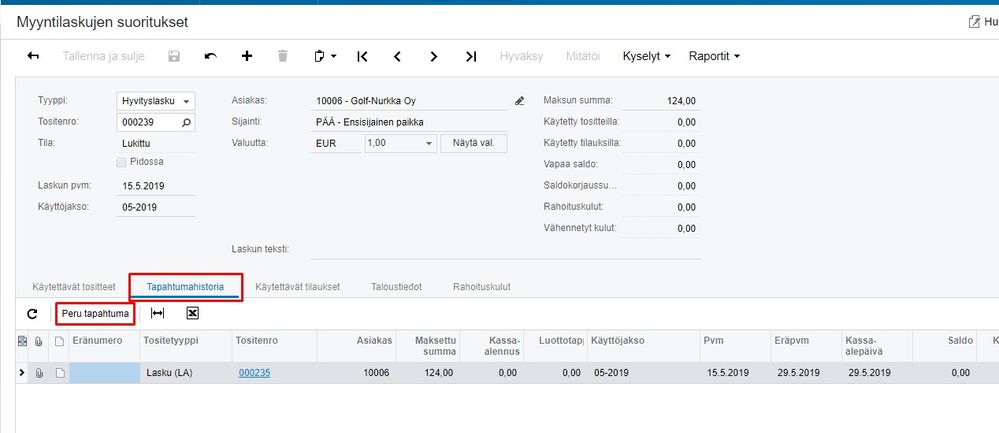Click attachment paperclip column header
The width and height of the screenshot is (999, 433).
pos(39,341)
